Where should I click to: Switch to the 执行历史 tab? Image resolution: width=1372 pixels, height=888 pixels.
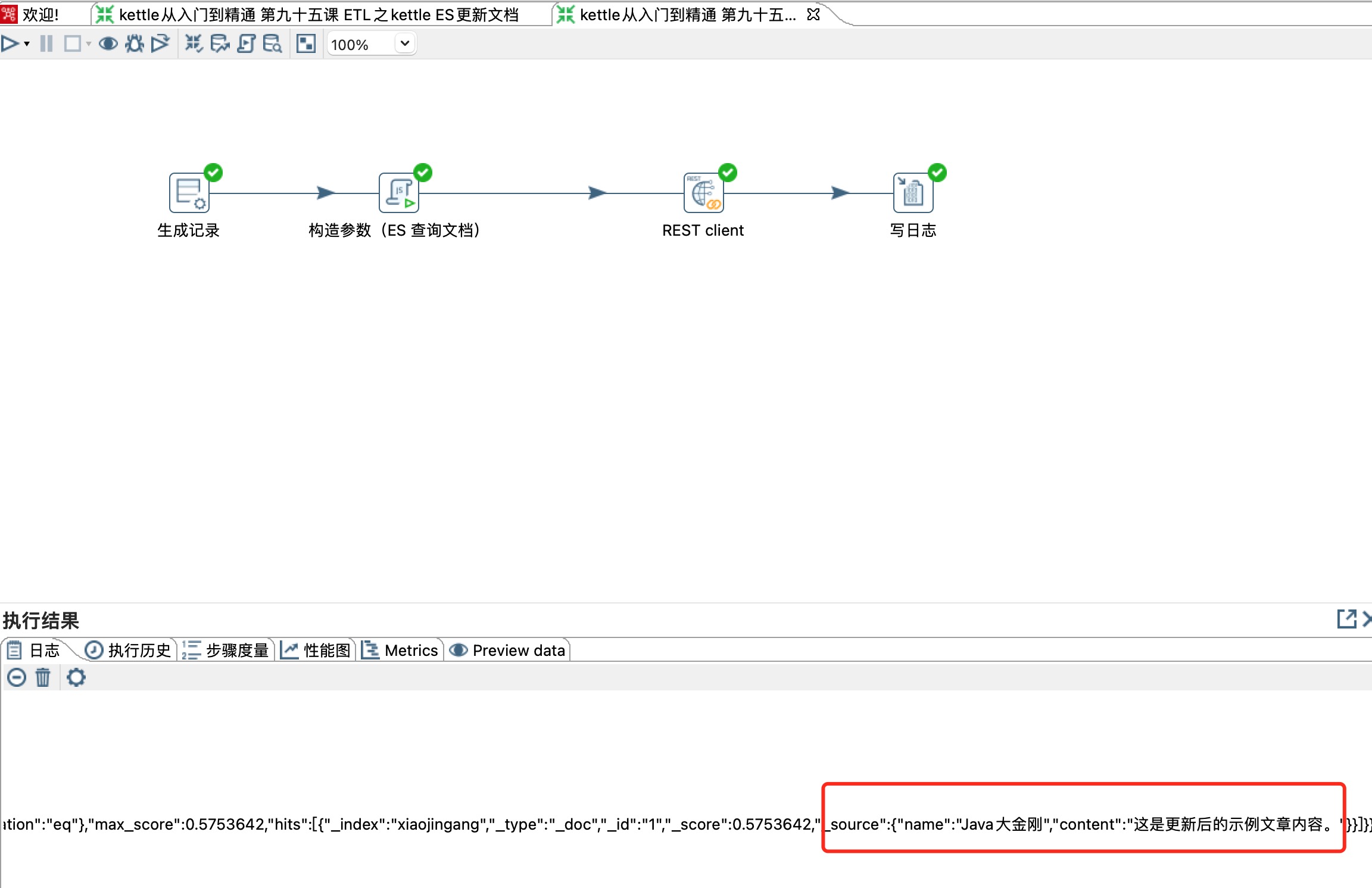click(129, 650)
